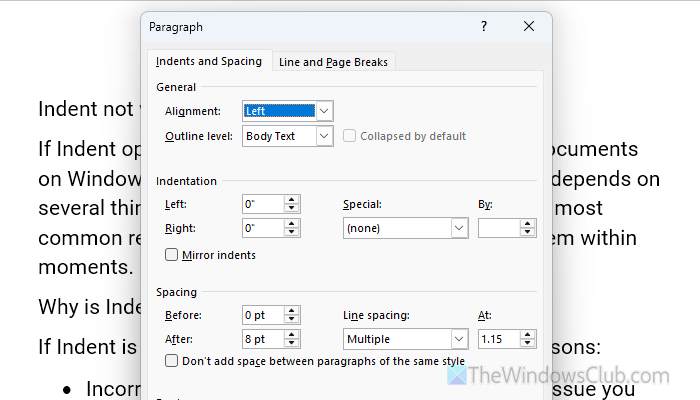Check Don't add space between paragraphs option
The width and height of the screenshot is (700, 400).
pos(171,361)
